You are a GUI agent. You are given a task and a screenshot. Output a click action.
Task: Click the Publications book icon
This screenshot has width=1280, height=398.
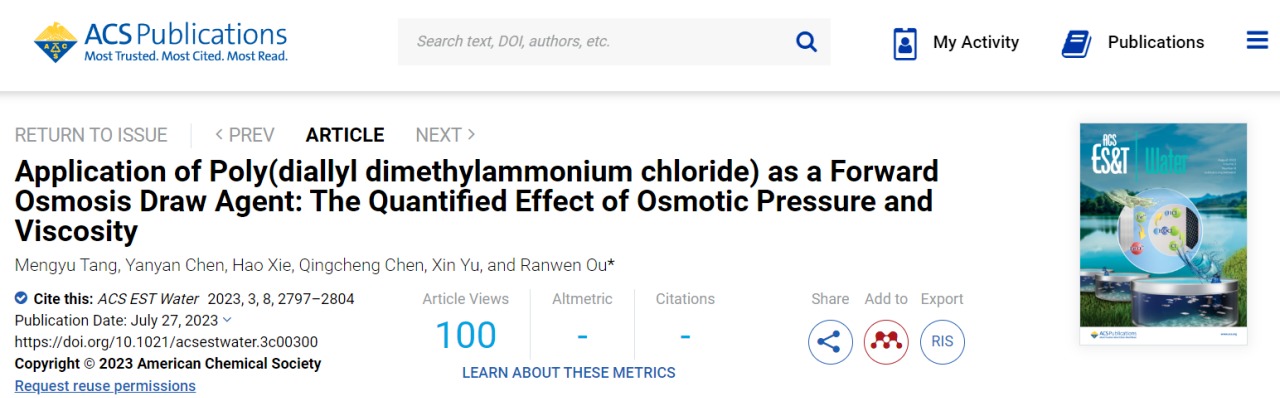pos(1076,43)
